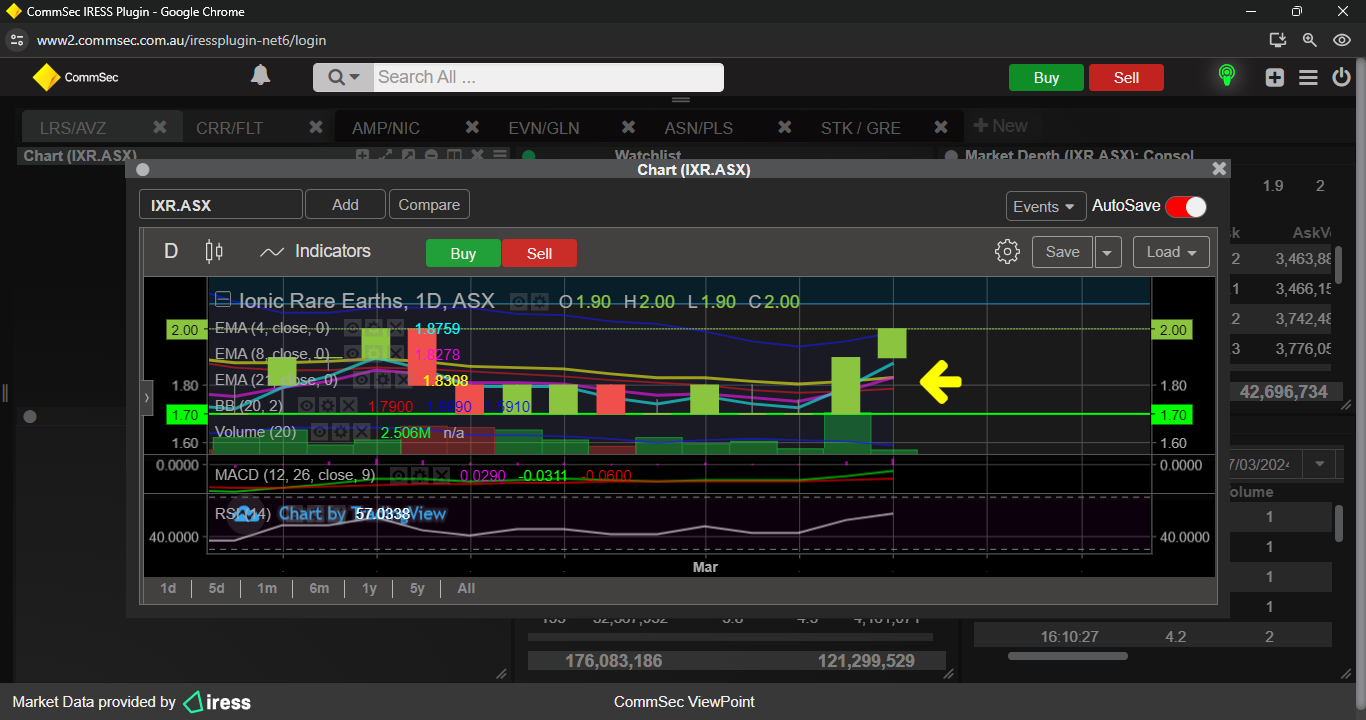Switch to the EVN/GLN tab
This screenshot has height=720, width=1366.
coord(544,128)
